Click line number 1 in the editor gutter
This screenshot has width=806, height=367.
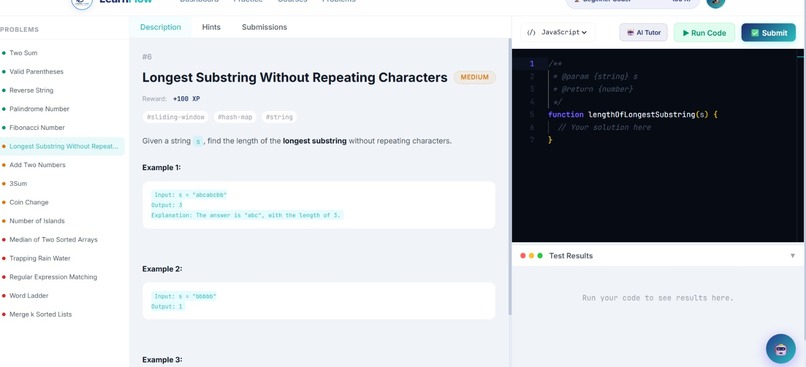532,64
